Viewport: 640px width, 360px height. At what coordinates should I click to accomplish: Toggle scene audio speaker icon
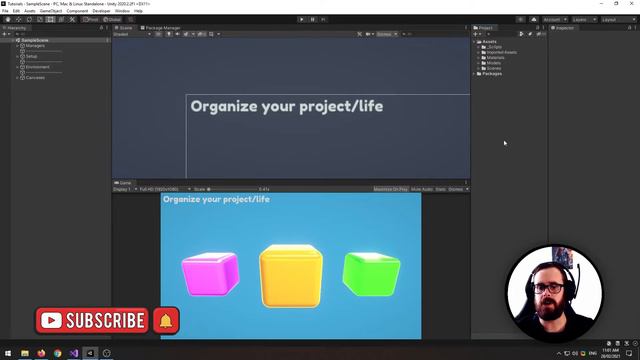click(177, 34)
